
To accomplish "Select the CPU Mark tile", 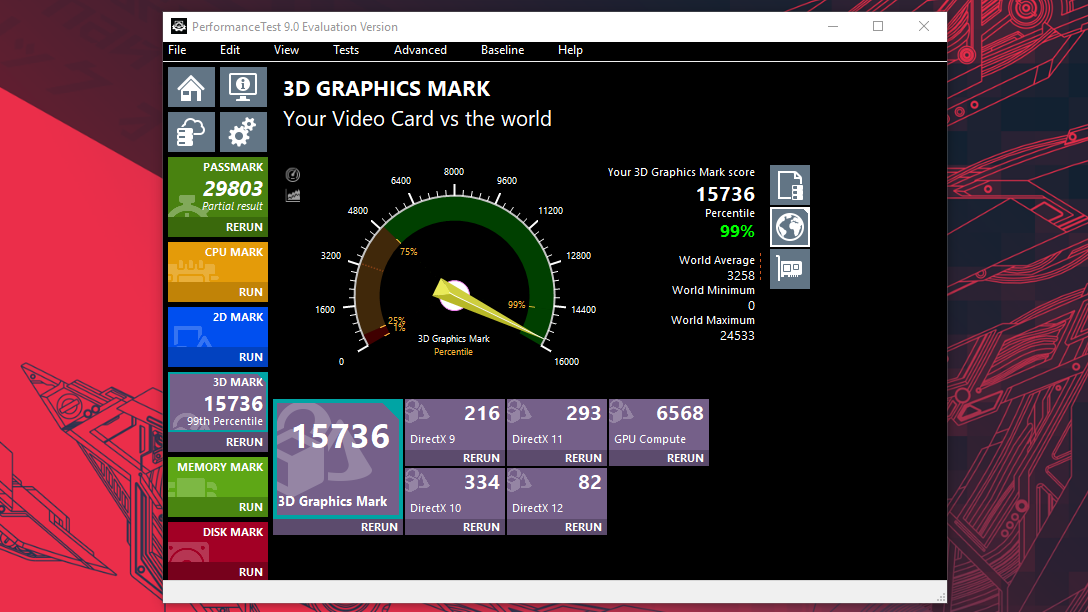I will [x=218, y=262].
